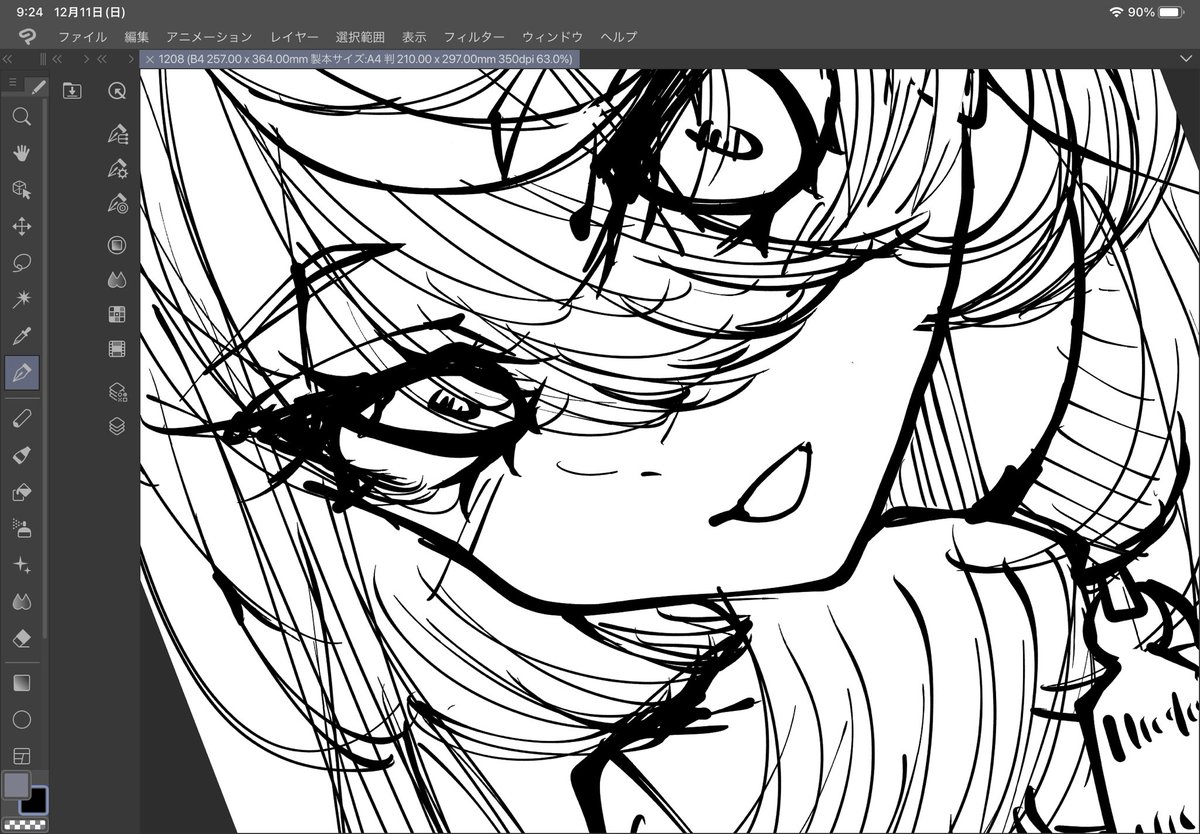Viewport: 1200px width, 834px height.
Task: Select the Auto Select magic wand tool
Action: pyautogui.click(x=21, y=299)
